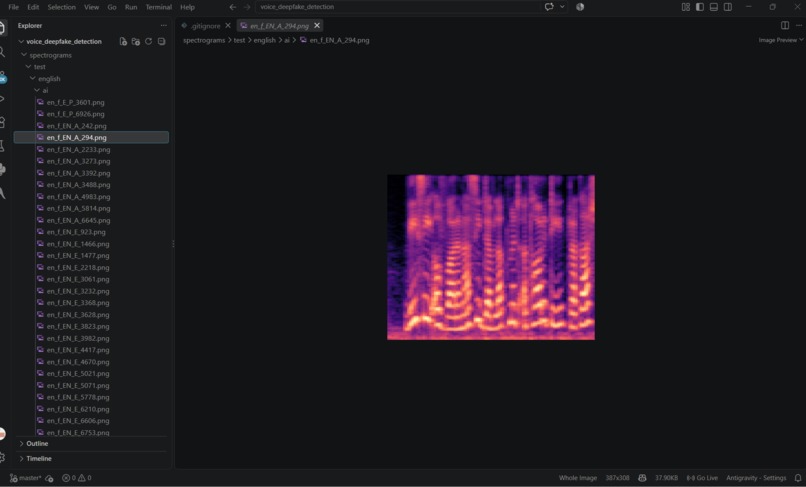The height and width of the screenshot is (487, 806).
Task: Click the sync changes cloud icon
Action: [x=49, y=478]
